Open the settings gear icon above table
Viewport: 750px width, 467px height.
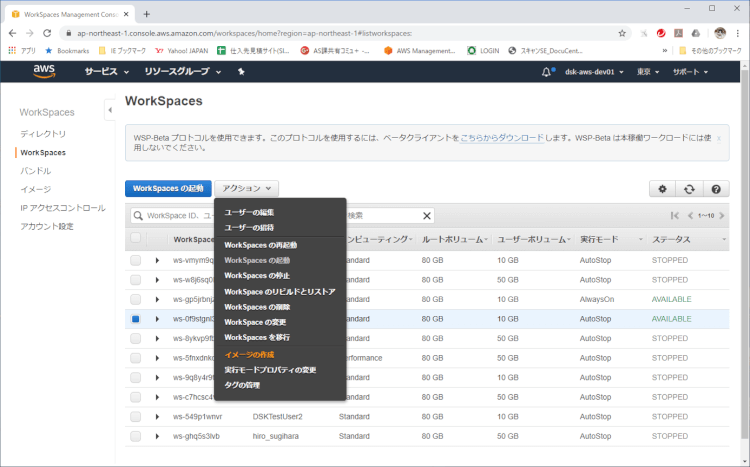[x=661, y=188]
